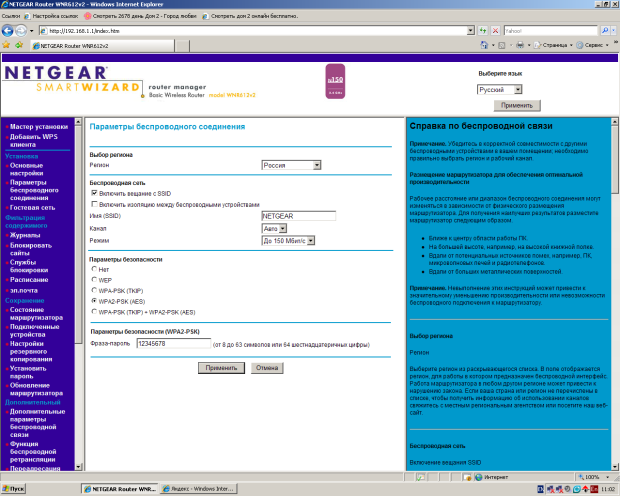Select the WPA2-PSK (AES) radio button
The height and width of the screenshot is (496, 620).
94,301
